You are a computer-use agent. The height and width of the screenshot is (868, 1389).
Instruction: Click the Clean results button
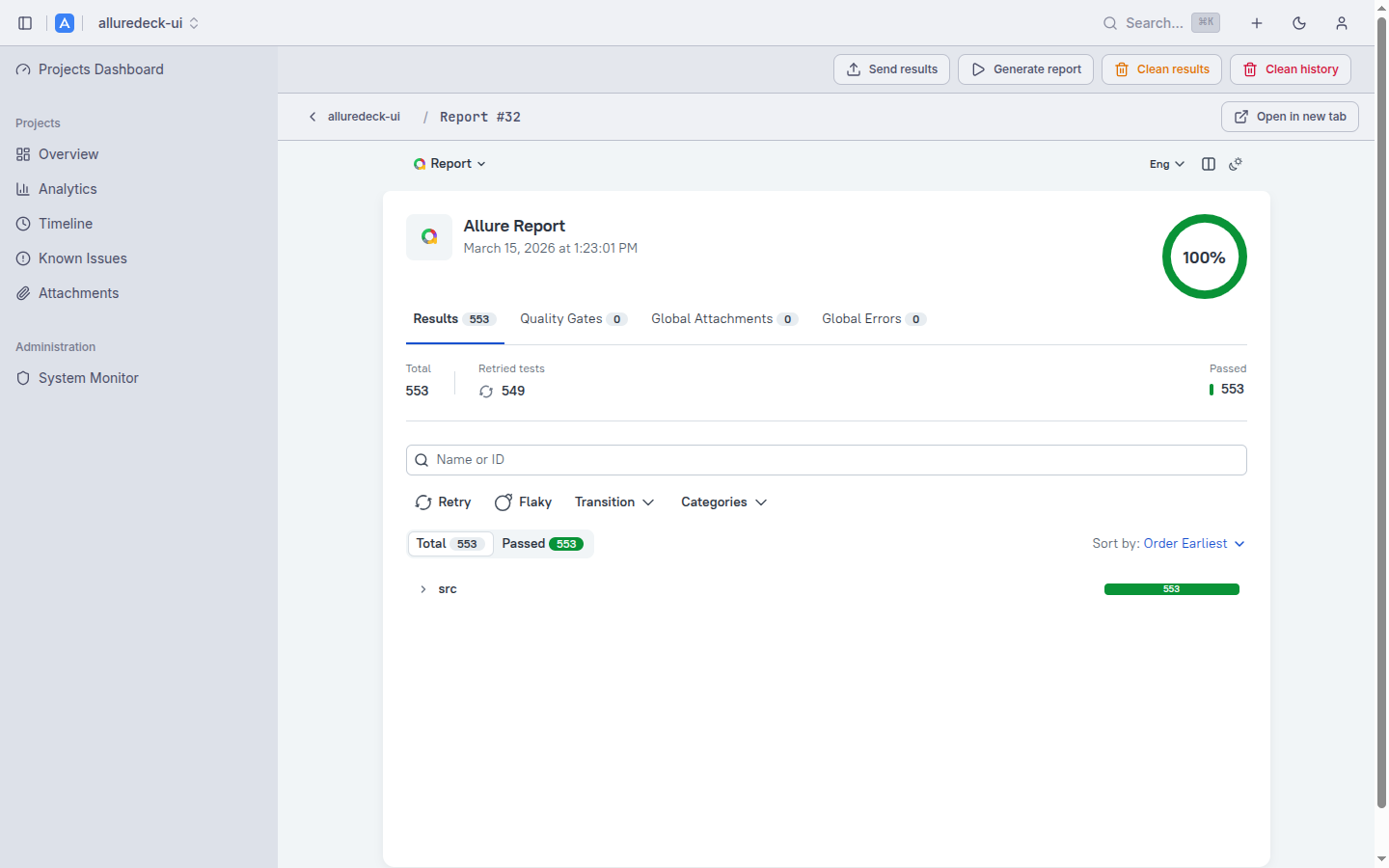1162,69
